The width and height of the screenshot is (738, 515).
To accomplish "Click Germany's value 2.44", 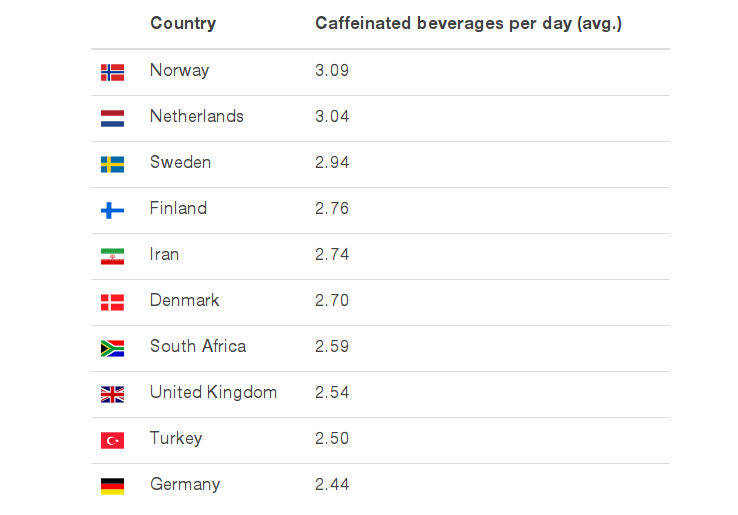I will tap(331, 485).
